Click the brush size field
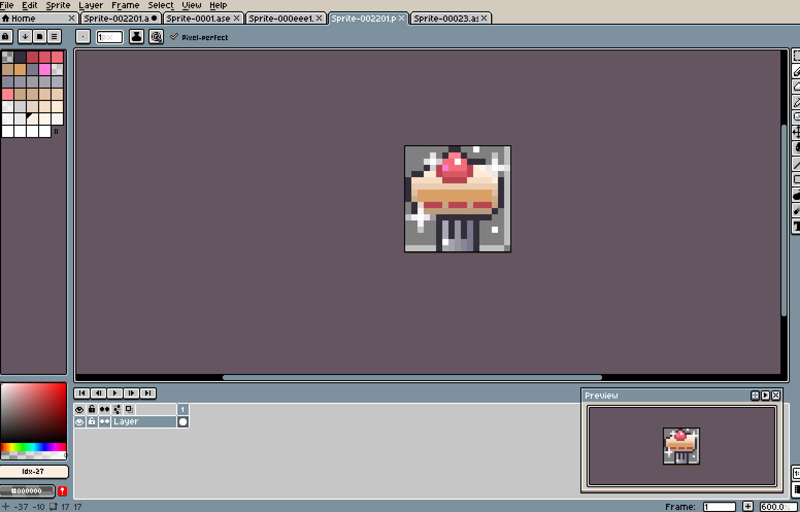The height and width of the screenshot is (512, 800). coord(110,37)
